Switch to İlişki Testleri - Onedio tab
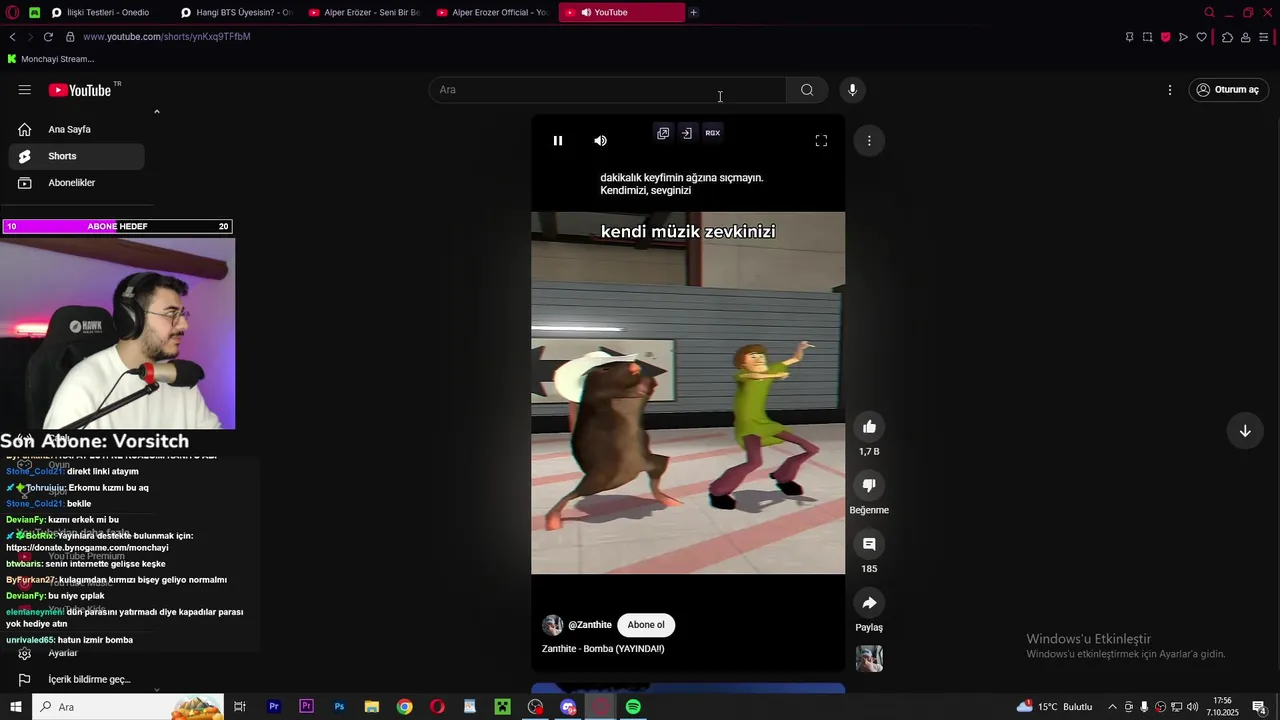 coord(108,12)
